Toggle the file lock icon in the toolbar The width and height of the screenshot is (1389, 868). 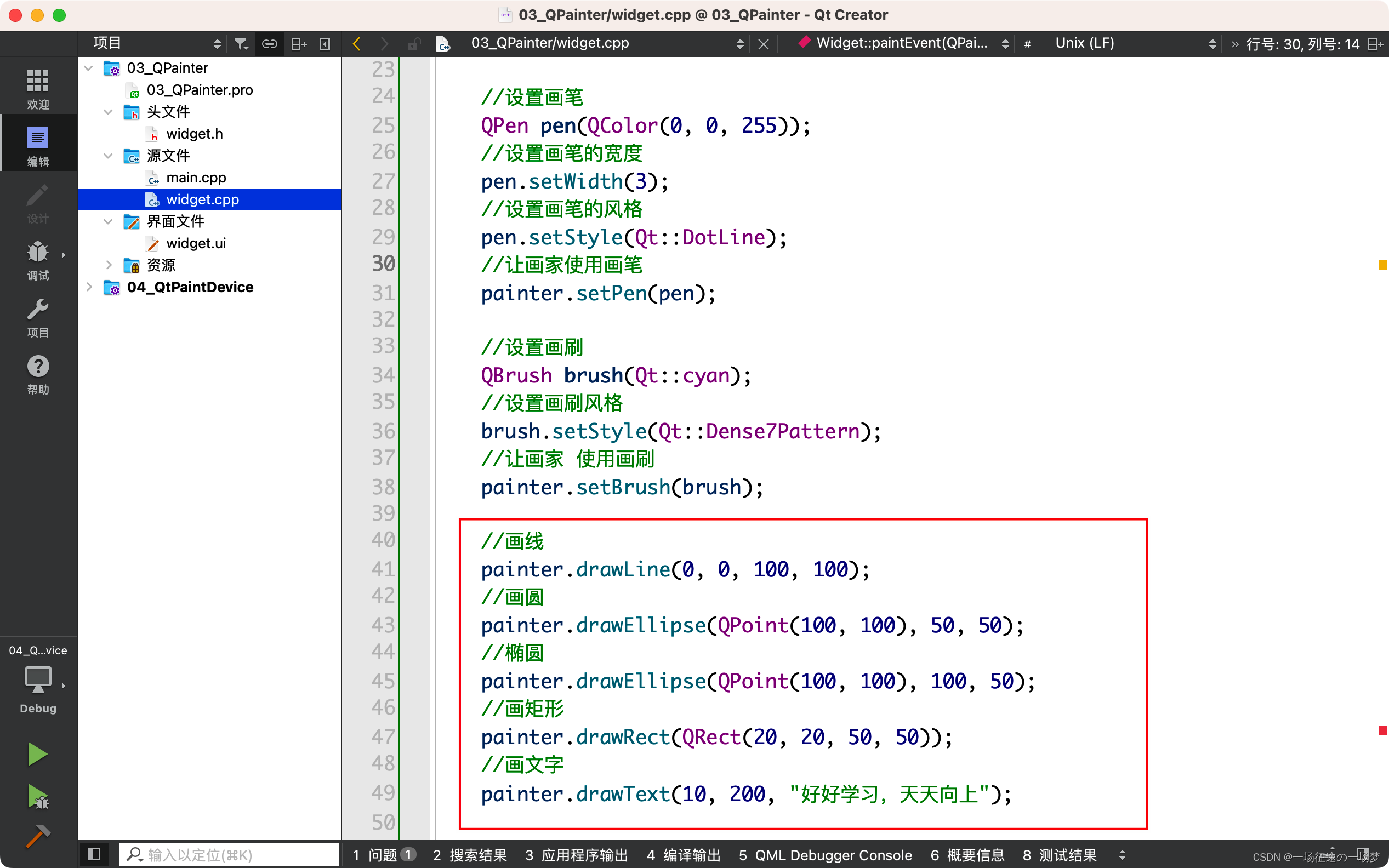[414, 43]
